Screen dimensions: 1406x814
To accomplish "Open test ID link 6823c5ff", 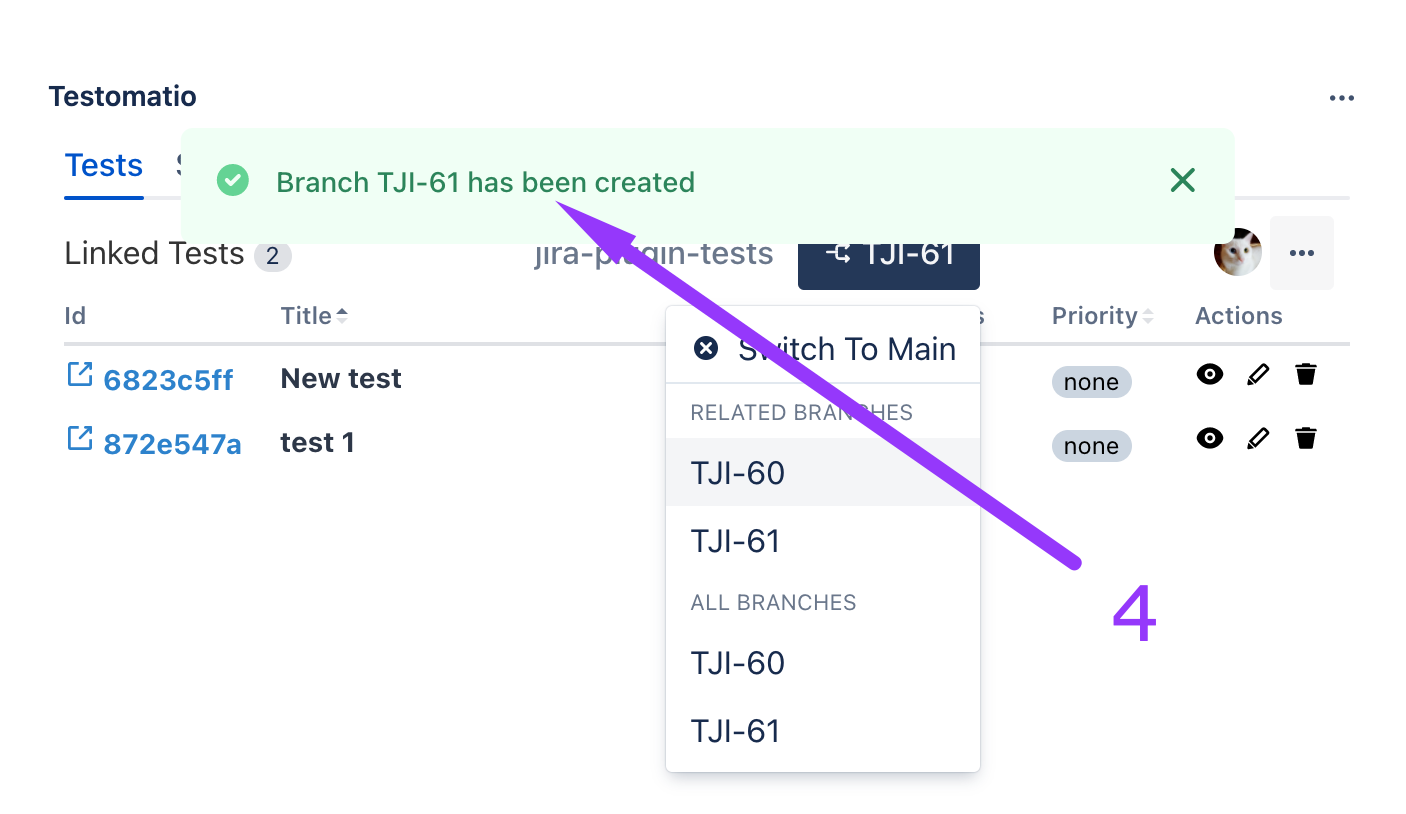I will [168, 380].
